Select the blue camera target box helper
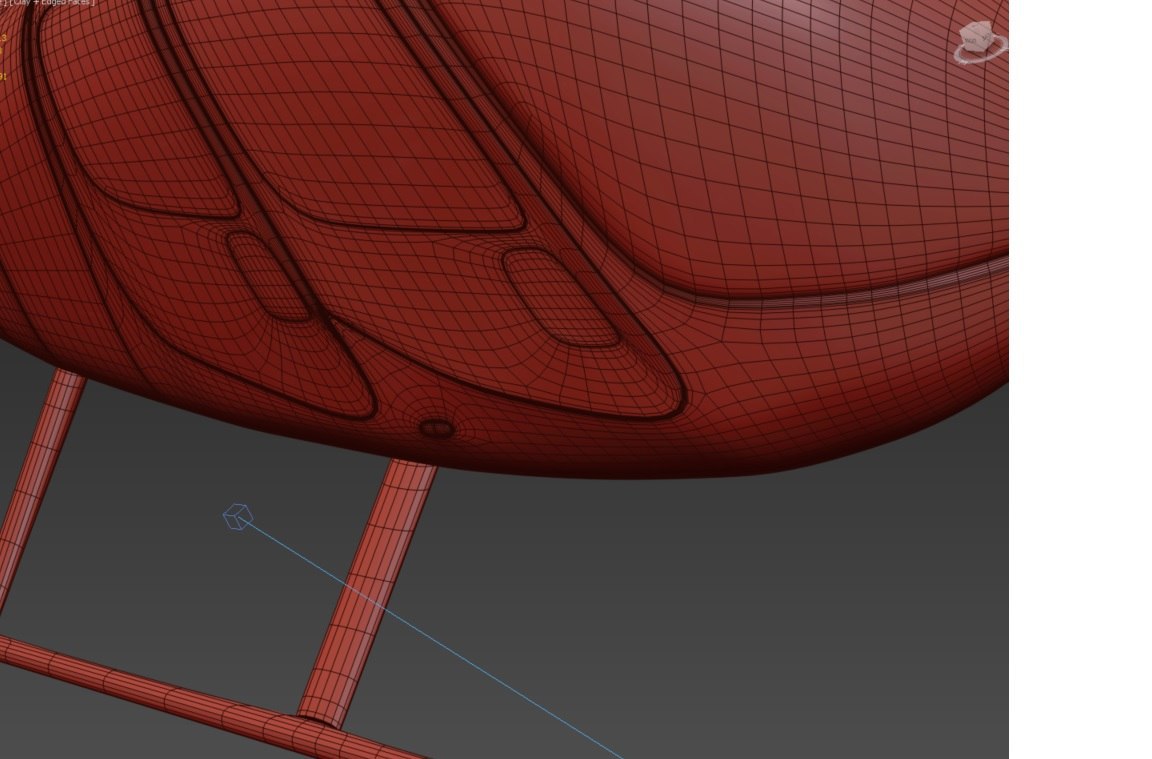 (x=238, y=517)
